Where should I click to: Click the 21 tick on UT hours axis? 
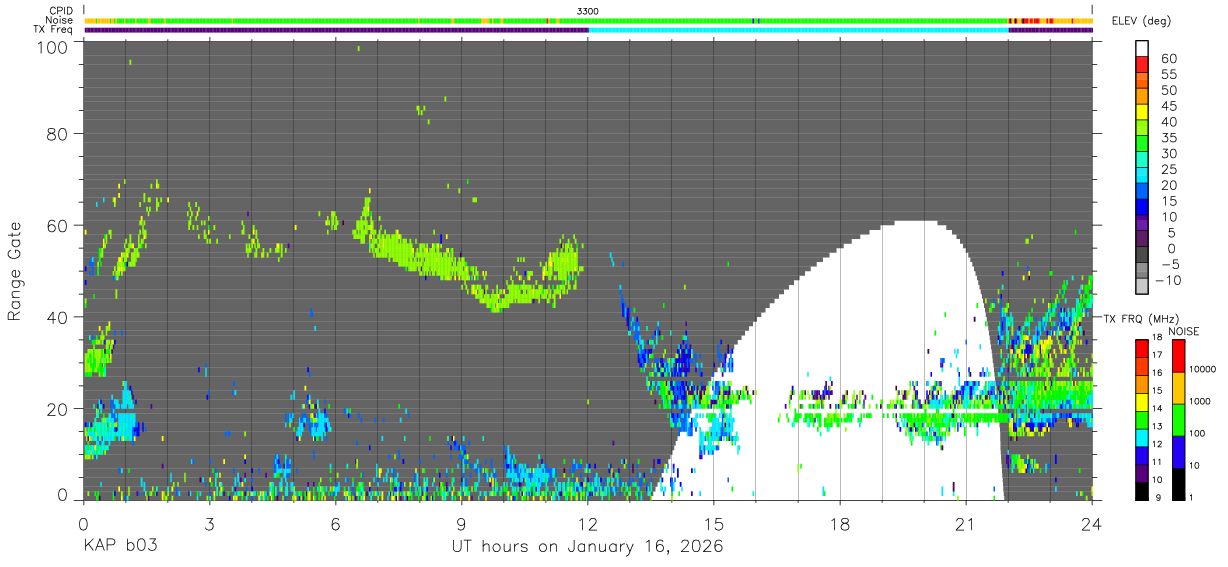(966, 523)
